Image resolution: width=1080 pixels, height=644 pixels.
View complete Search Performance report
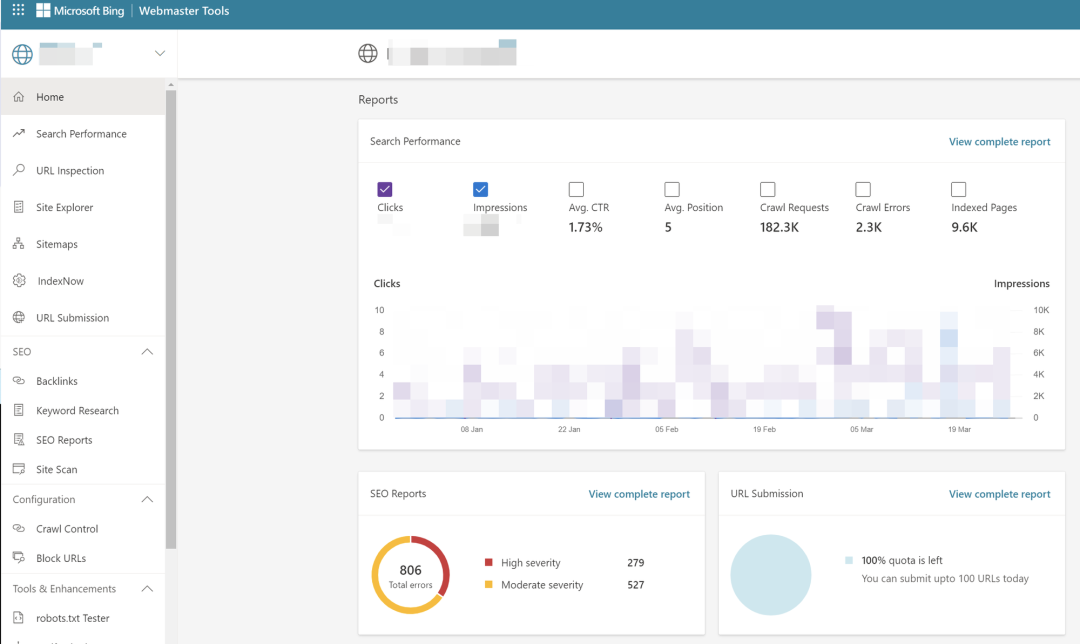(999, 142)
